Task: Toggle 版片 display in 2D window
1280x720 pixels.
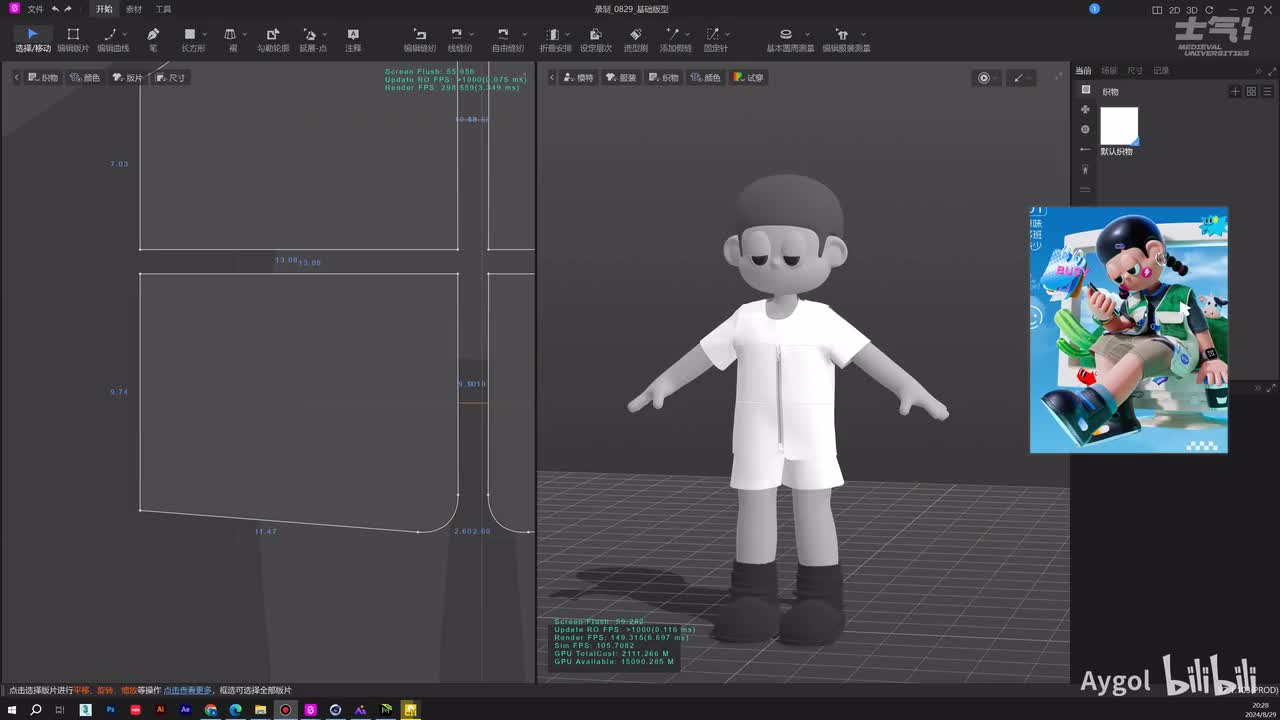Action: click(128, 77)
